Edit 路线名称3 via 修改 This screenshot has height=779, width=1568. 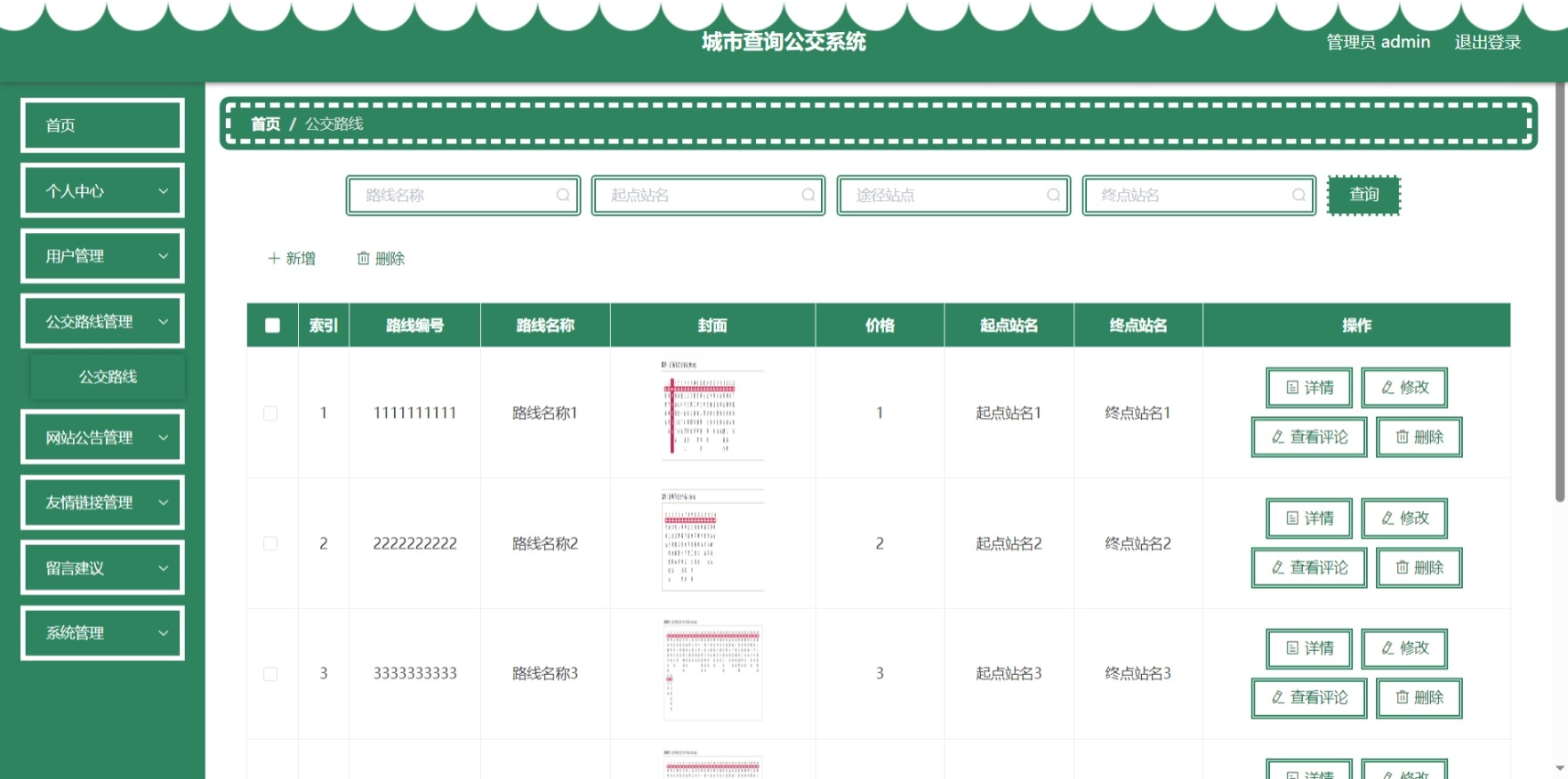(1404, 648)
